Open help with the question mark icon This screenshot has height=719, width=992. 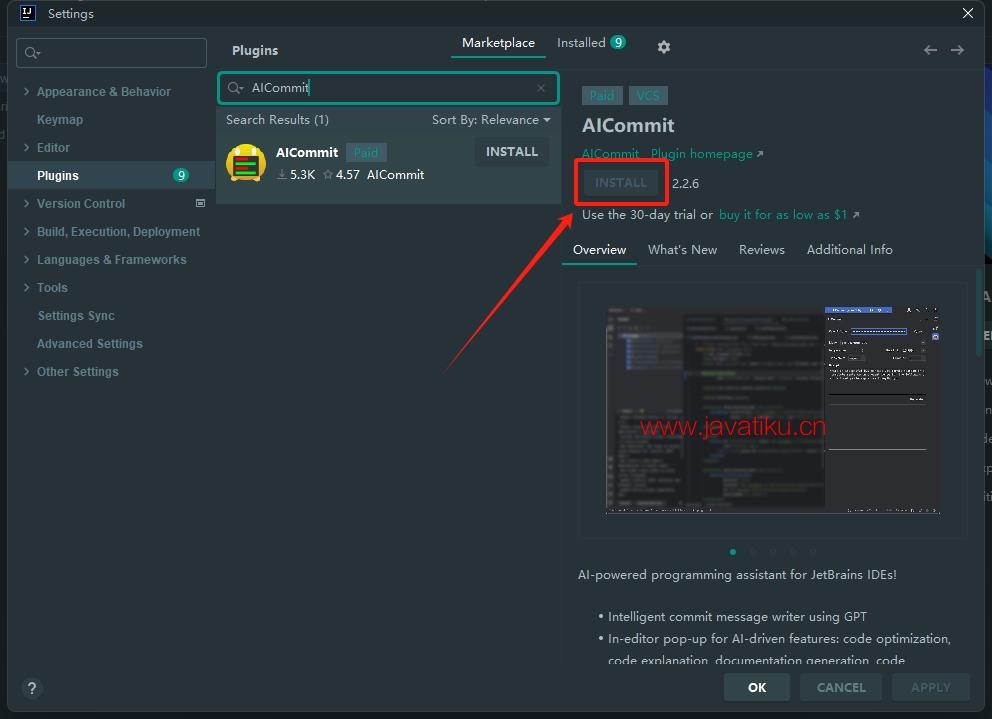pos(32,688)
